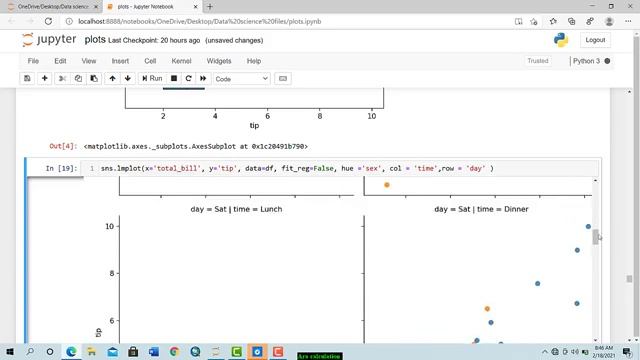This screenshot has width=640, height=360.
Task: View site information icon in address bar
Action: 69,21
